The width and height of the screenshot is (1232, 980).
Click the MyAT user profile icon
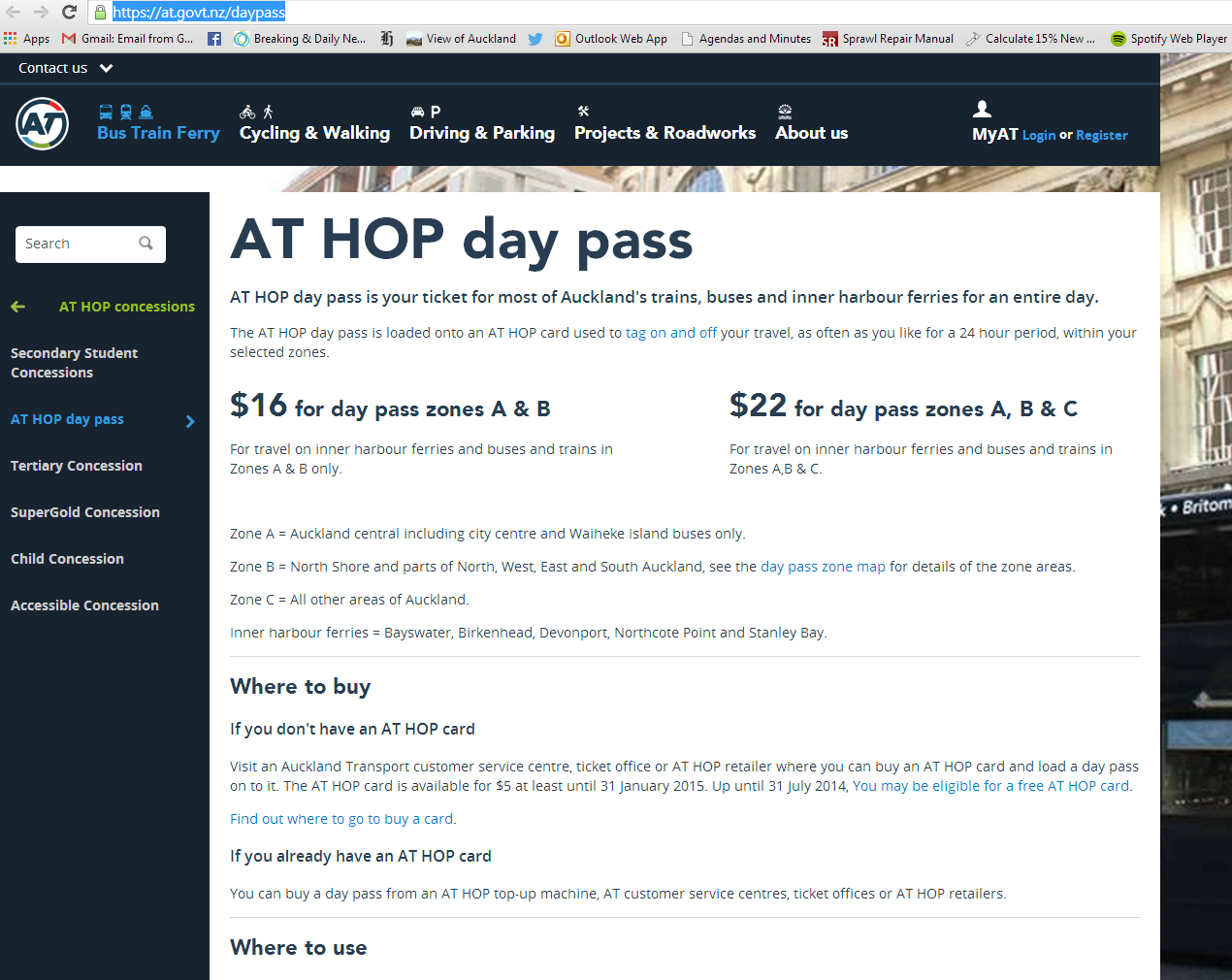[982, 109]
